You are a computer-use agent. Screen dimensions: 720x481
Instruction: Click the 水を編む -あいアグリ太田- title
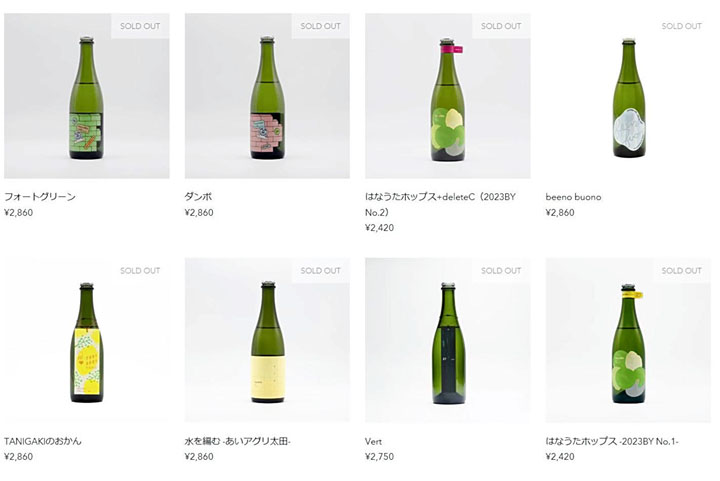click(238, 441)
